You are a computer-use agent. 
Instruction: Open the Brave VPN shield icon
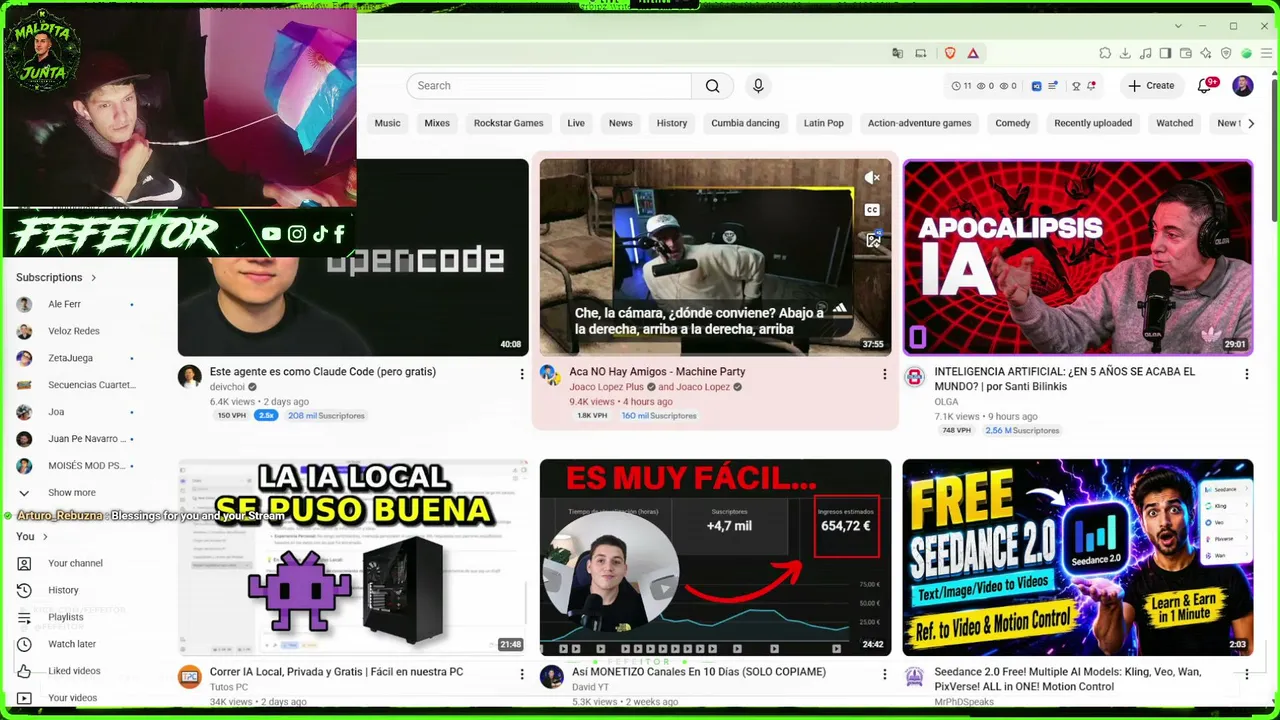click(x=1226, y=53)
